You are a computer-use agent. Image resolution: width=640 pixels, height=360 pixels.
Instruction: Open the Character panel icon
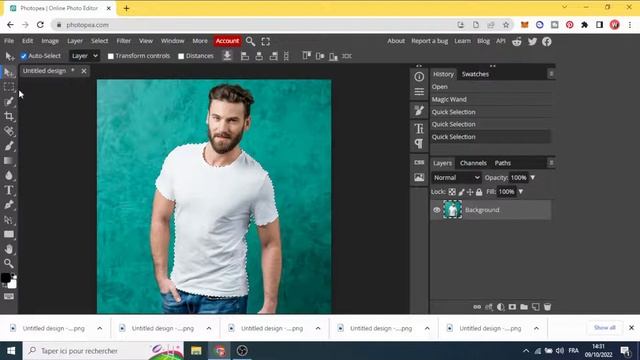(x=419, y=129)
